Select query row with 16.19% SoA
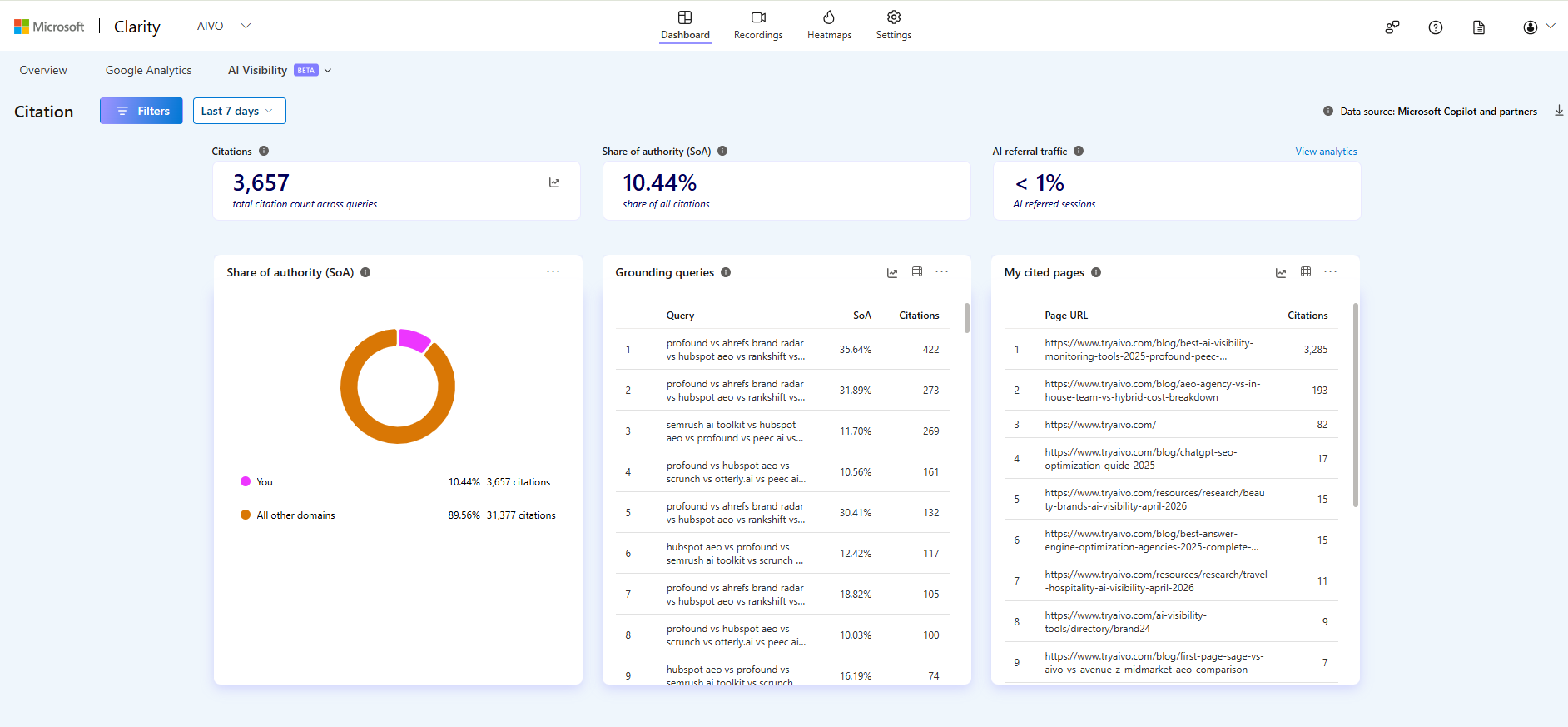This screenshot has height=727, width=1568. [782, 671]
